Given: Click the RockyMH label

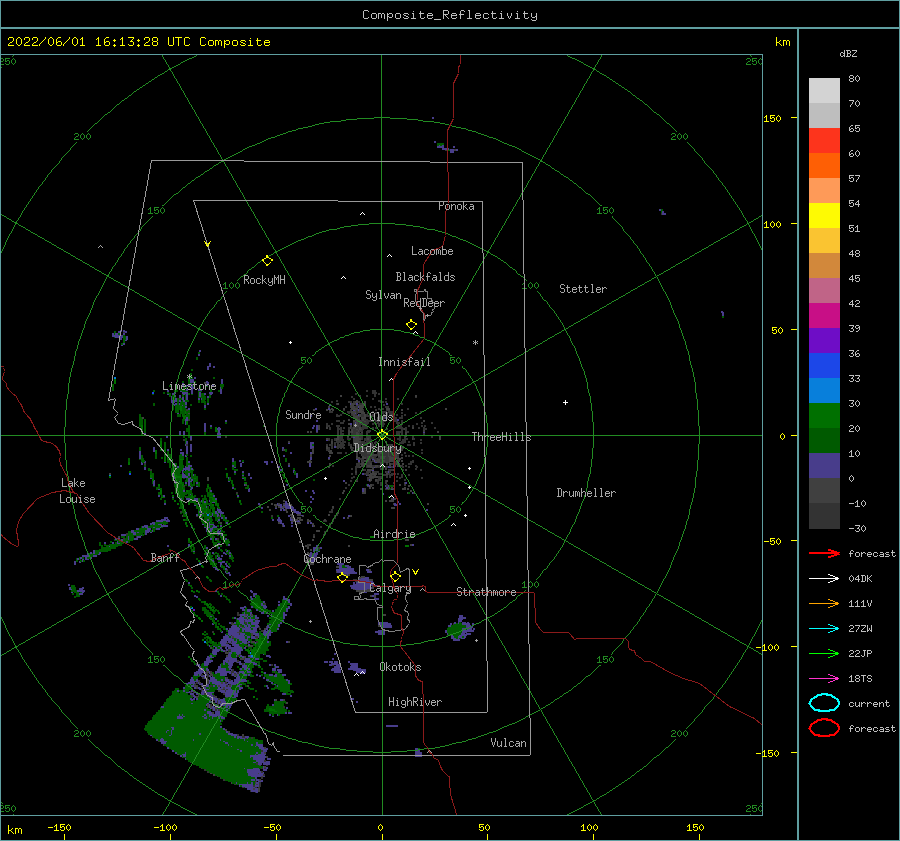Looking at the screenshot, I should [264, 280].
